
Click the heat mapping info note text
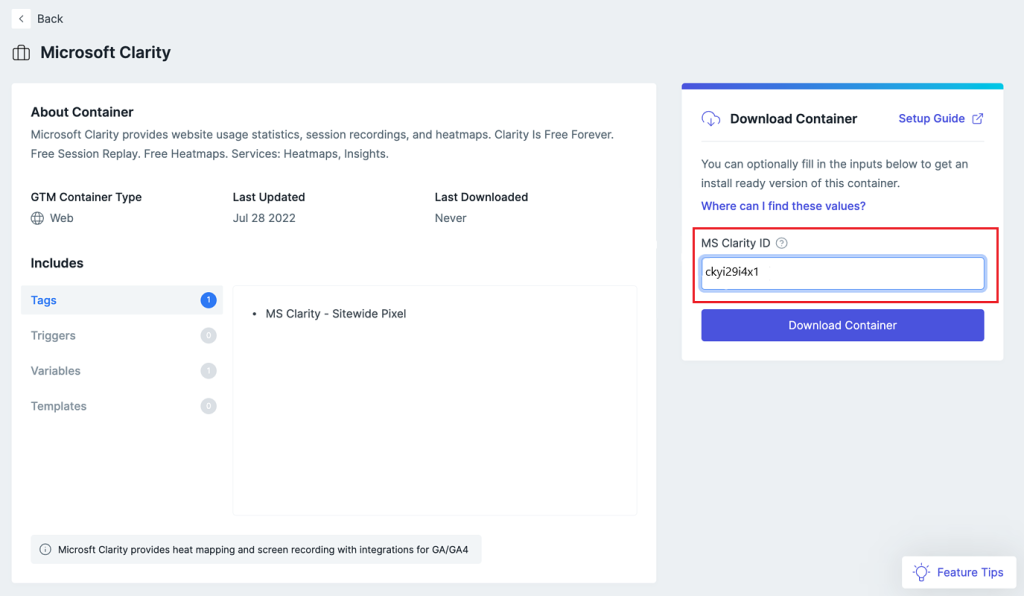pos(263,550)
